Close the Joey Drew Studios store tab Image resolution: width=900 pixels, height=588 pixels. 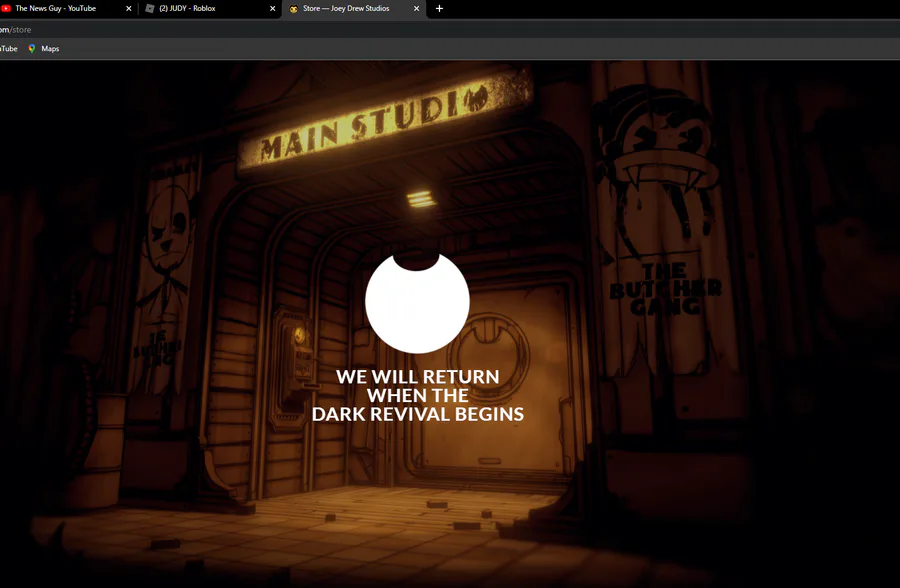(417, 9)
